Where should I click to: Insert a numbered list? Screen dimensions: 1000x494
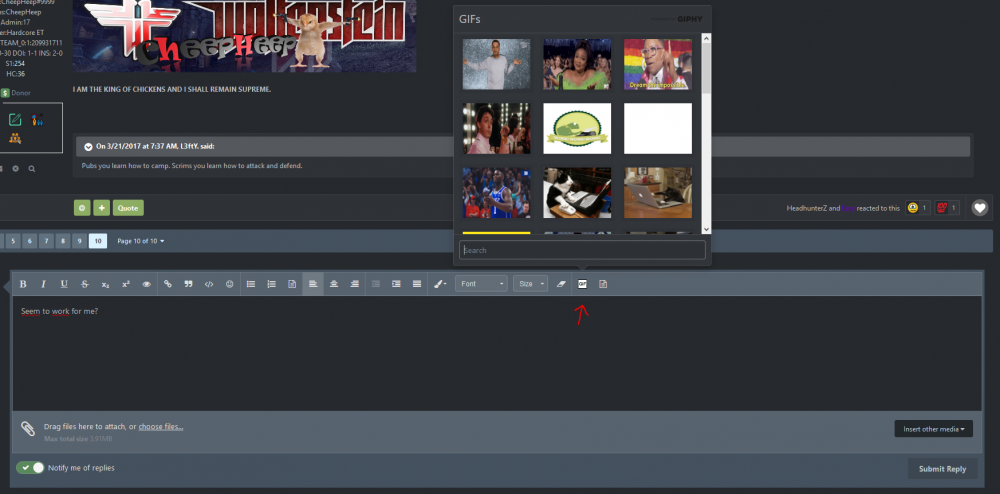[x=272, y=284]
